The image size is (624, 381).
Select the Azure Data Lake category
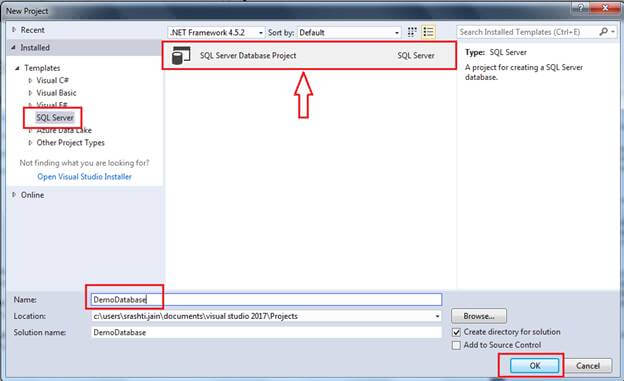click(x=64, y=130)
